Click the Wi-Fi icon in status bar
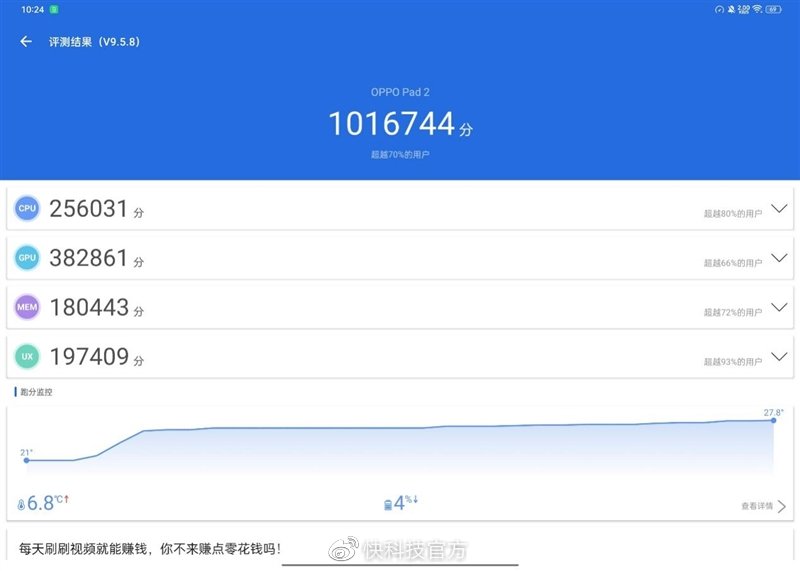 click(x=757, y=9)
